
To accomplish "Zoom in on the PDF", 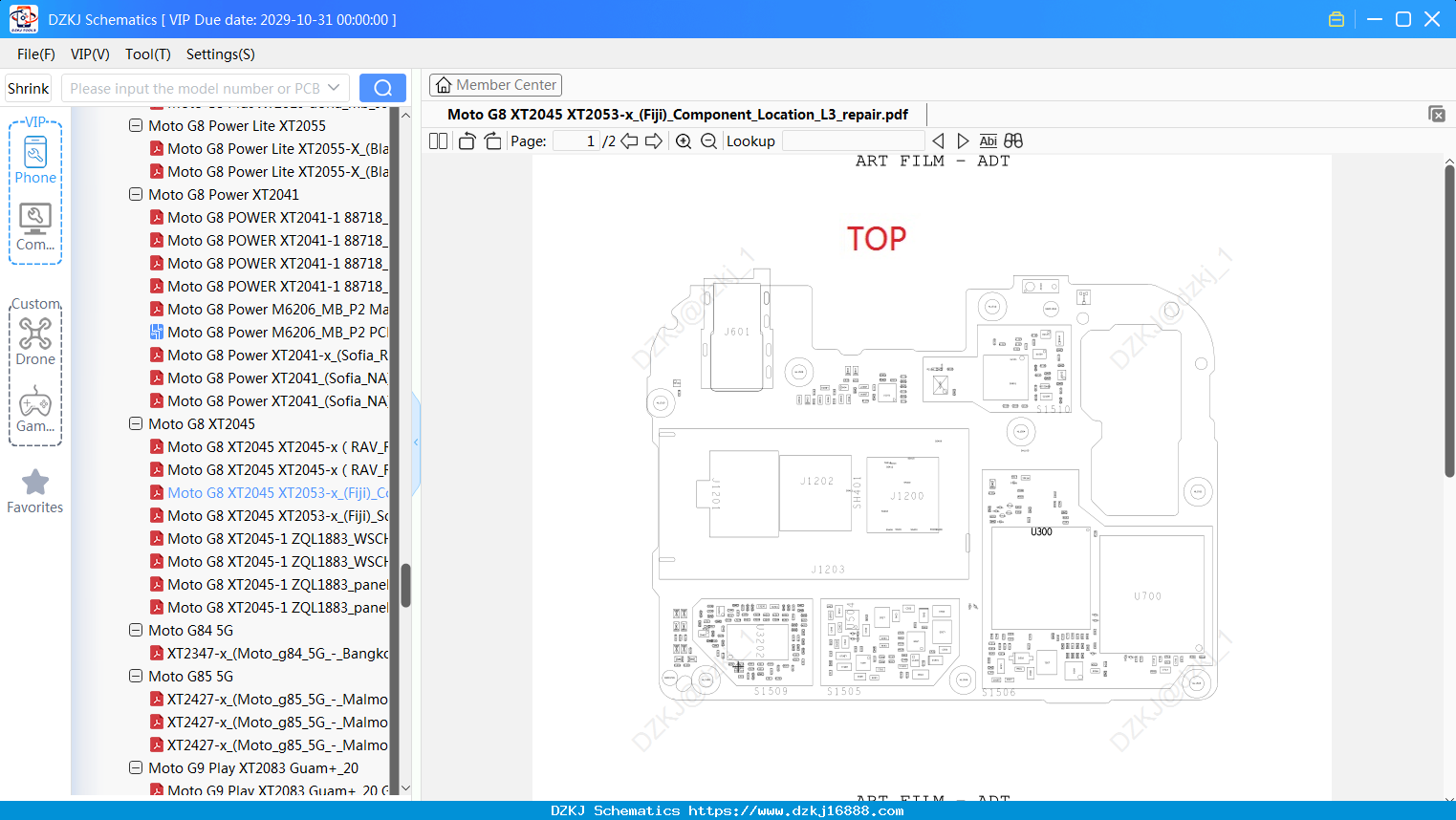I will point(684,141).
